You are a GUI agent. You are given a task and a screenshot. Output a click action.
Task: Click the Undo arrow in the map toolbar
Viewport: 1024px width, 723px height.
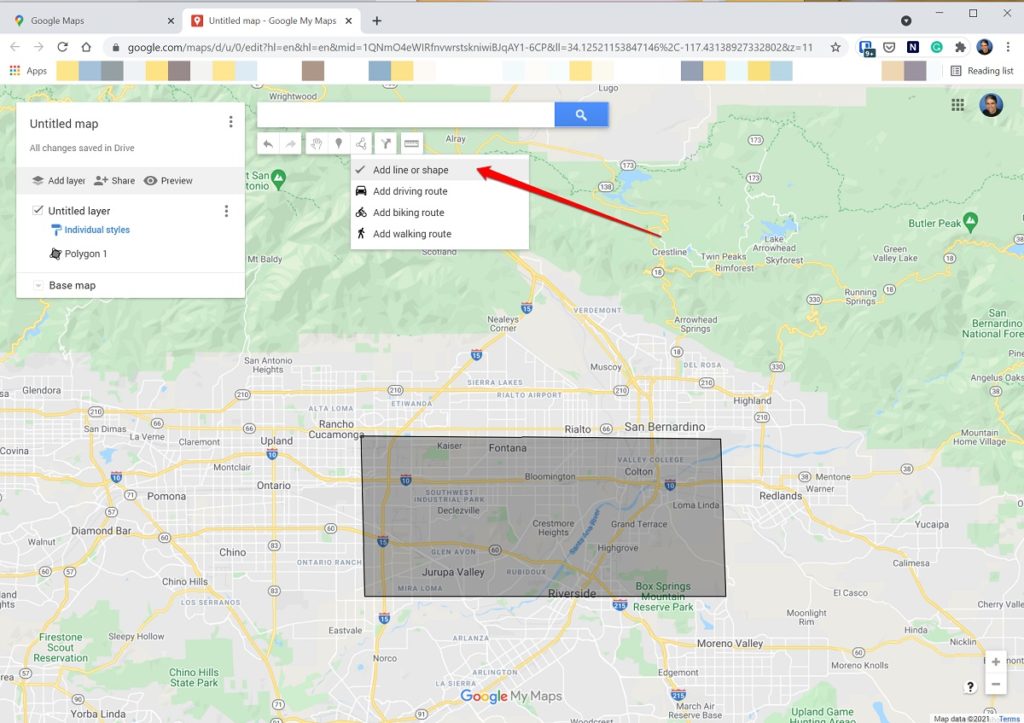point(268,143)
